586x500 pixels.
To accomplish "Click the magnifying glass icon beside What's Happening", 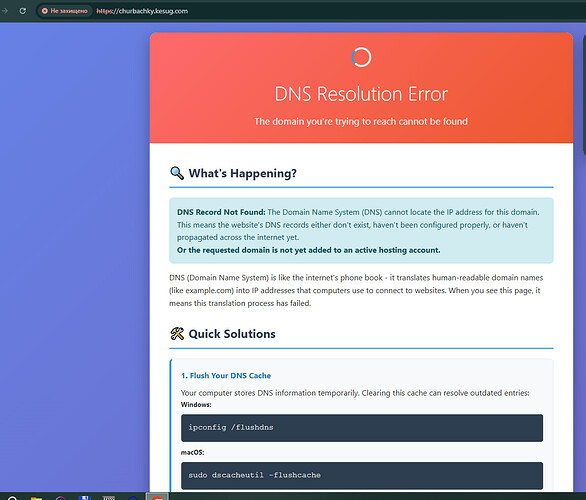I will 177,173.
